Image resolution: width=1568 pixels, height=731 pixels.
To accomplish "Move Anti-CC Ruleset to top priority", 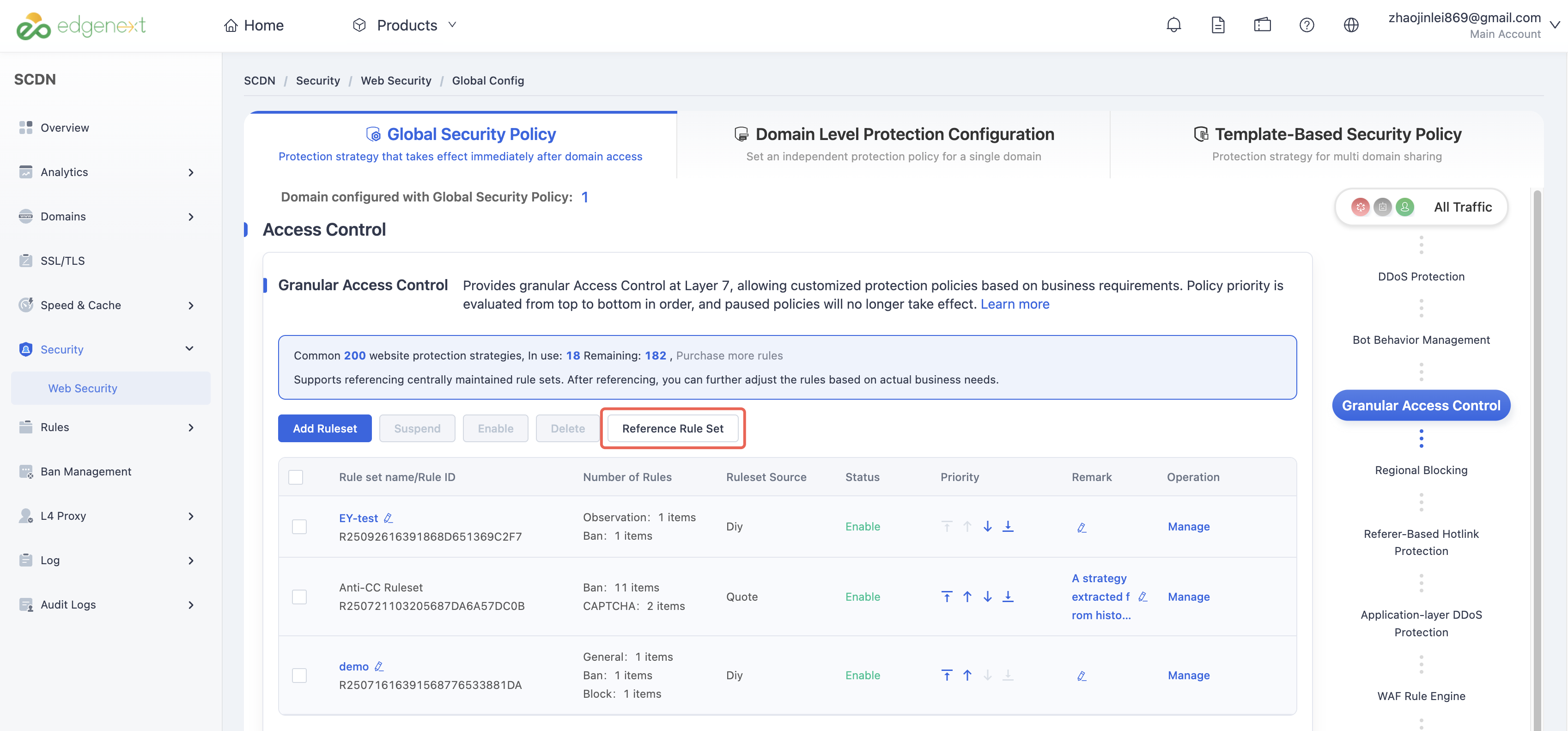I will click(x=947, y=597).
